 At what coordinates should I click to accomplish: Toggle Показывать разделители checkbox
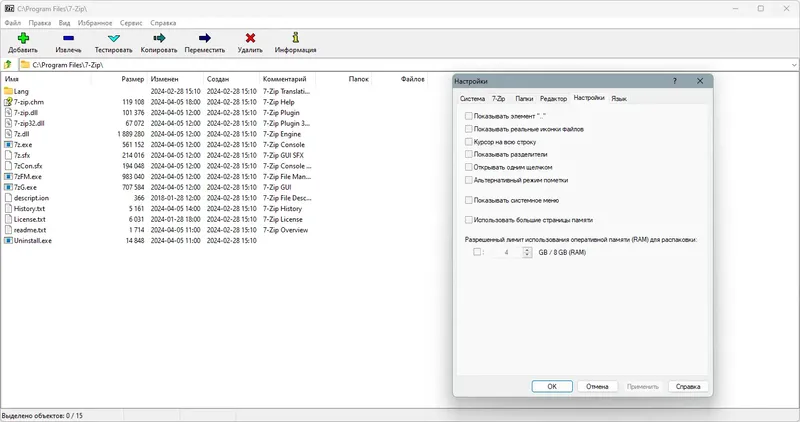(x=468, y=154)
